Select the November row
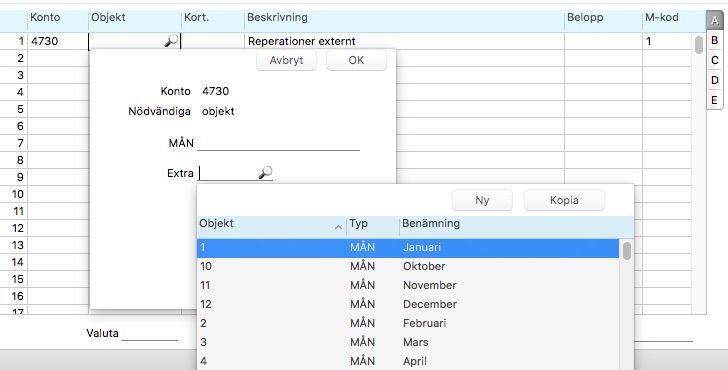This screenshot has height=370, width=728. coord(408,286)
